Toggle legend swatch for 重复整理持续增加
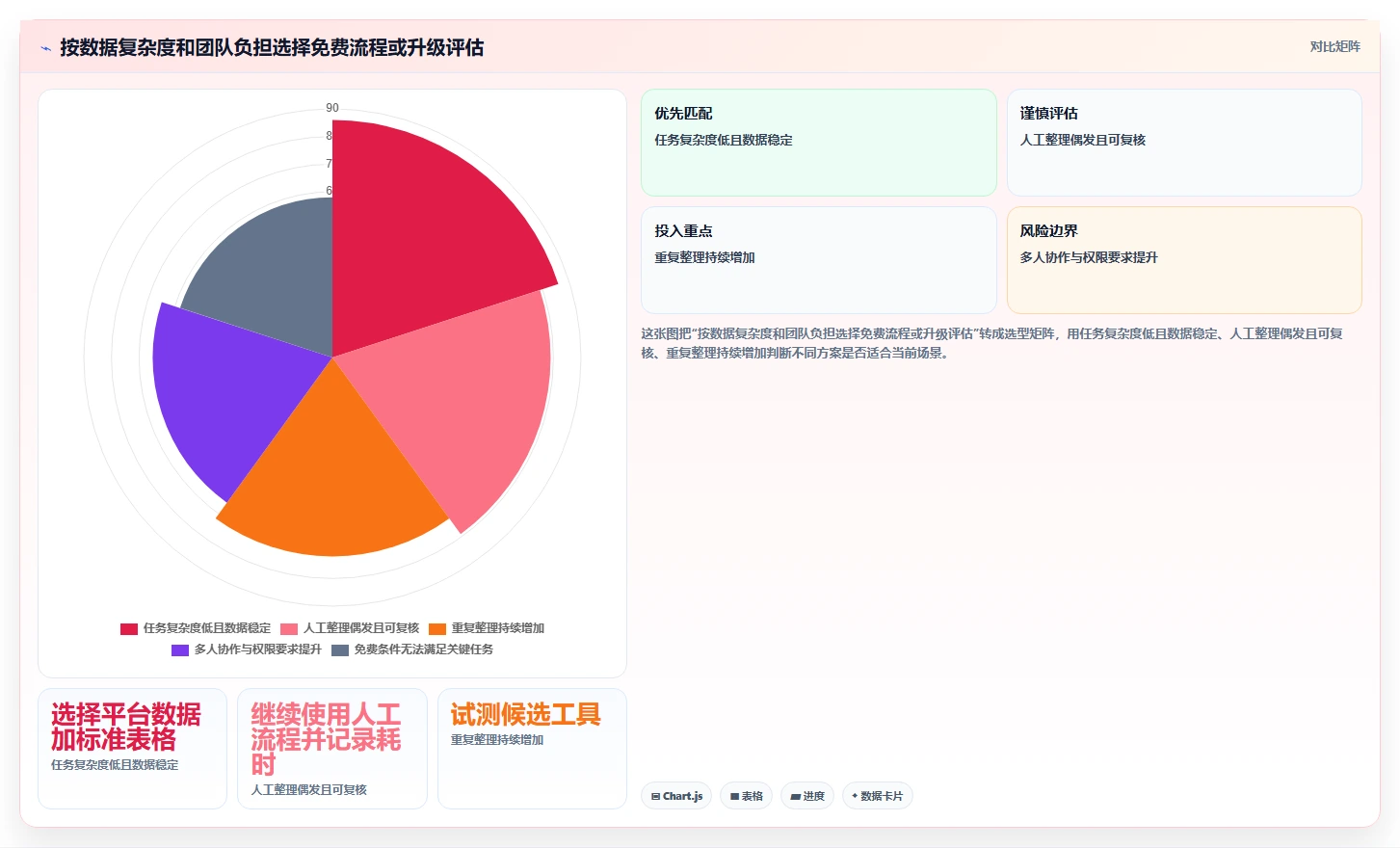 (437, 628)
